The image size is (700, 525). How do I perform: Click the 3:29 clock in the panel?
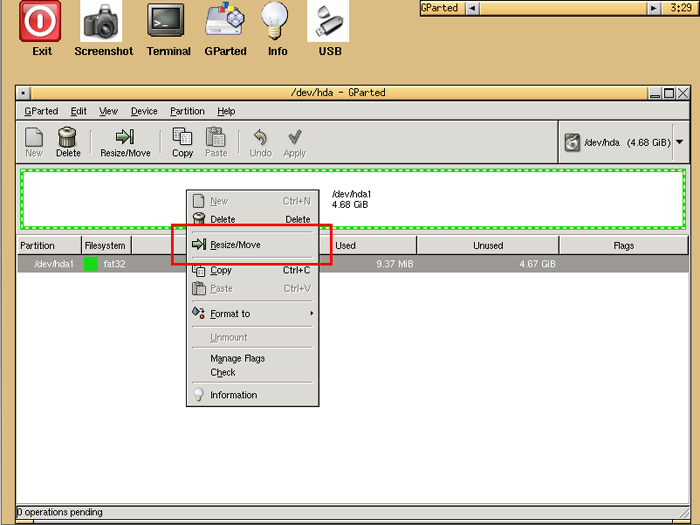[x=681, y=8]
